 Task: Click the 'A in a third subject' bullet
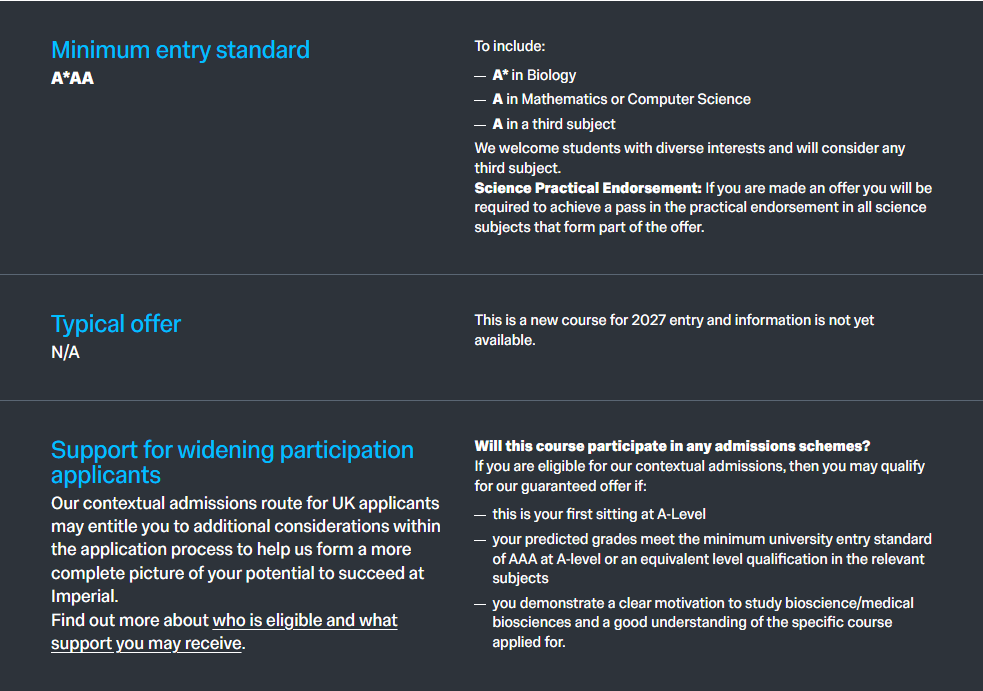pyautogui.click(x=554, y=124)
